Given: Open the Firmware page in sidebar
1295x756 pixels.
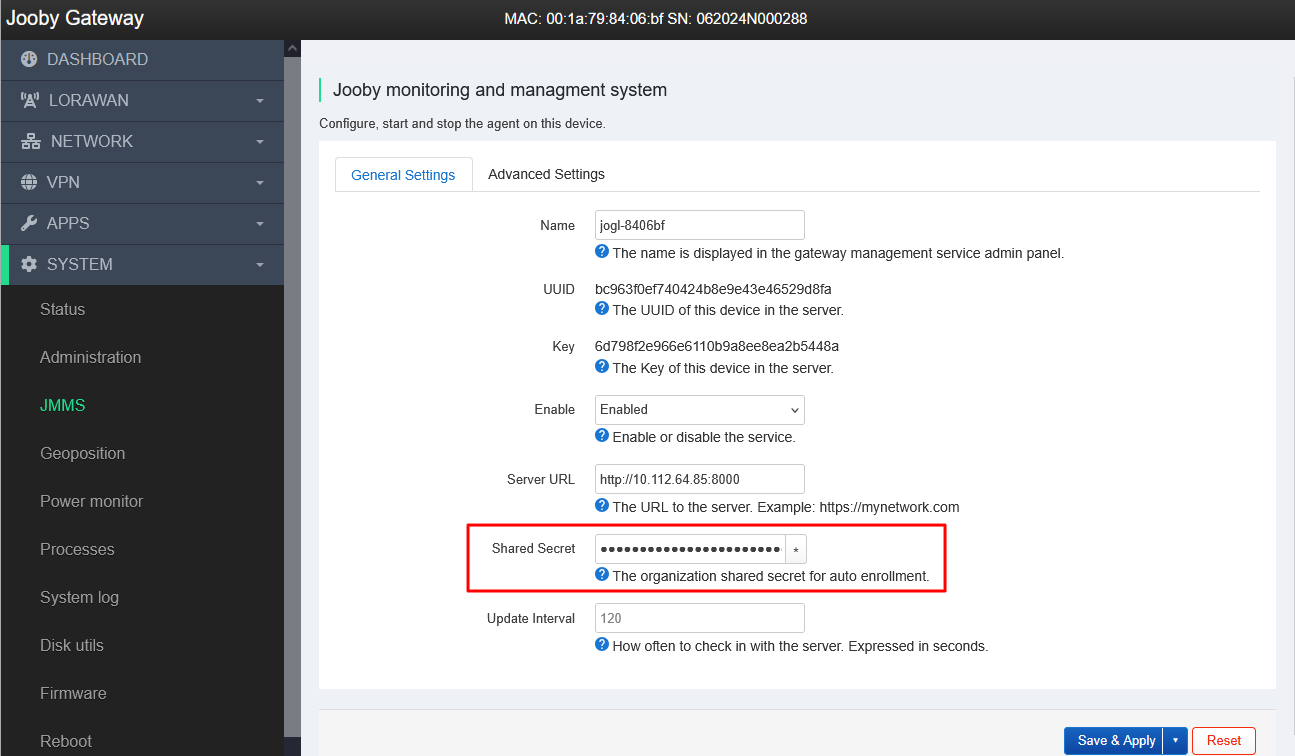Looking at the screenshot, I should click(x=73, y=693).
